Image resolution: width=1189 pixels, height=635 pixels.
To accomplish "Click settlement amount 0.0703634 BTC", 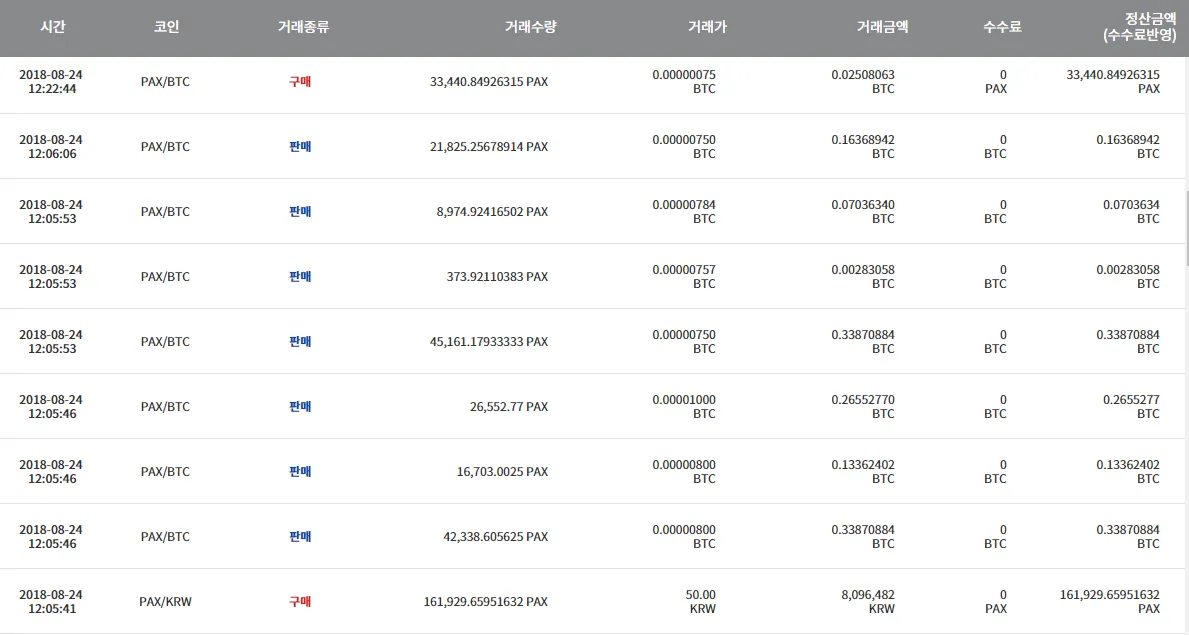I will [x=1131, y=212].
